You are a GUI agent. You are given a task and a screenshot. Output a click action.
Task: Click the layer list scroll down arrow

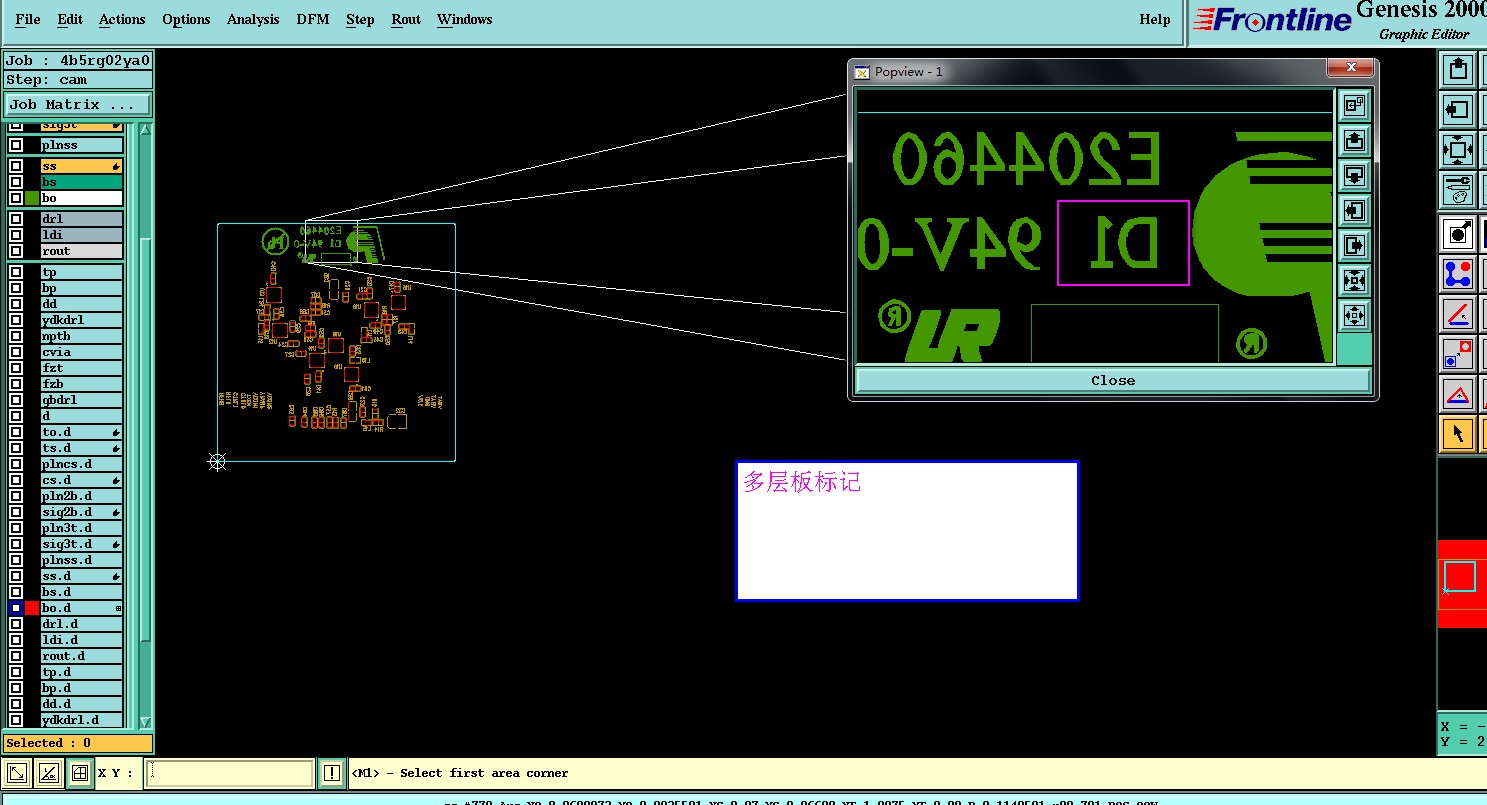pos(145,722)
